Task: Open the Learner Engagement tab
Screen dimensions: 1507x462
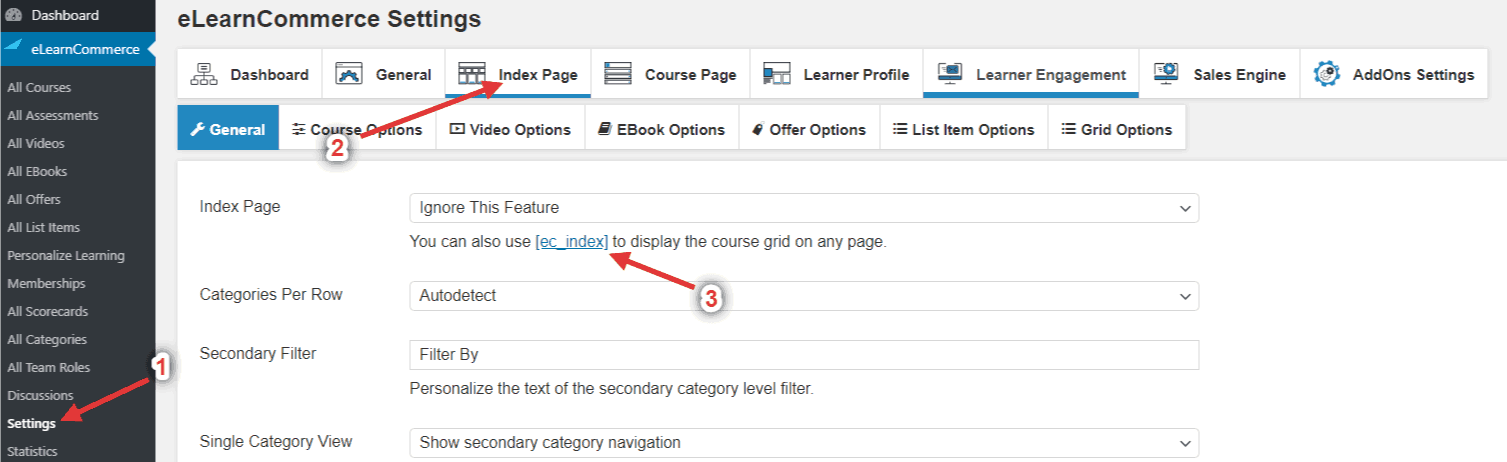Action: [x=1031, y=74]
